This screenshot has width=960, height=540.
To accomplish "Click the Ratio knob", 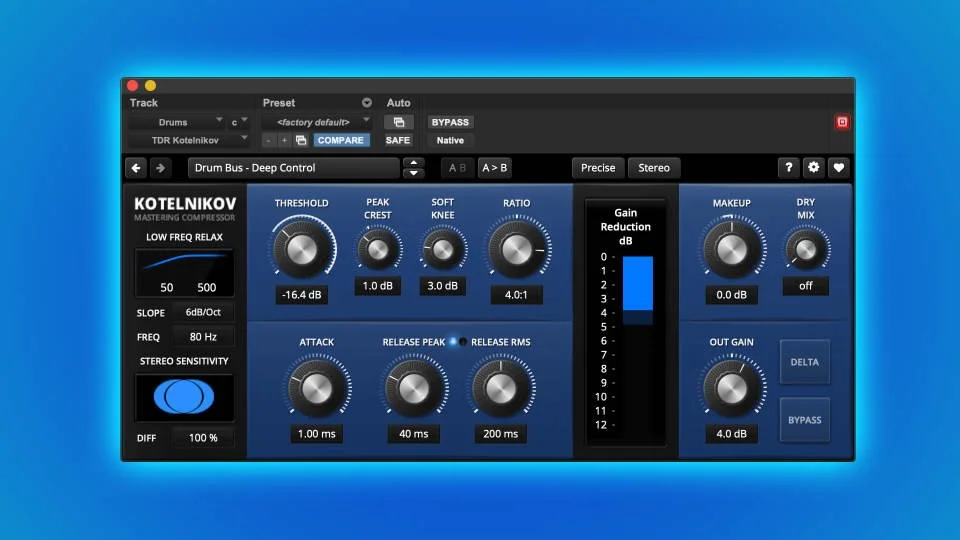I will [517, 249].
